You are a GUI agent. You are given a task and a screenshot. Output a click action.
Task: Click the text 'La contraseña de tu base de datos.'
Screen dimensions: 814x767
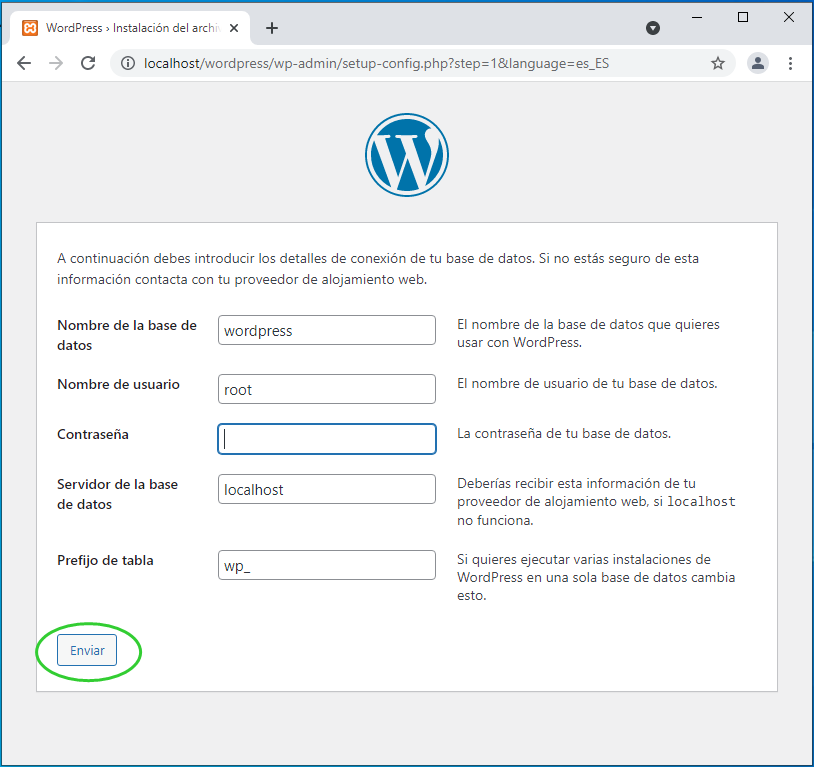click(564, 433)
